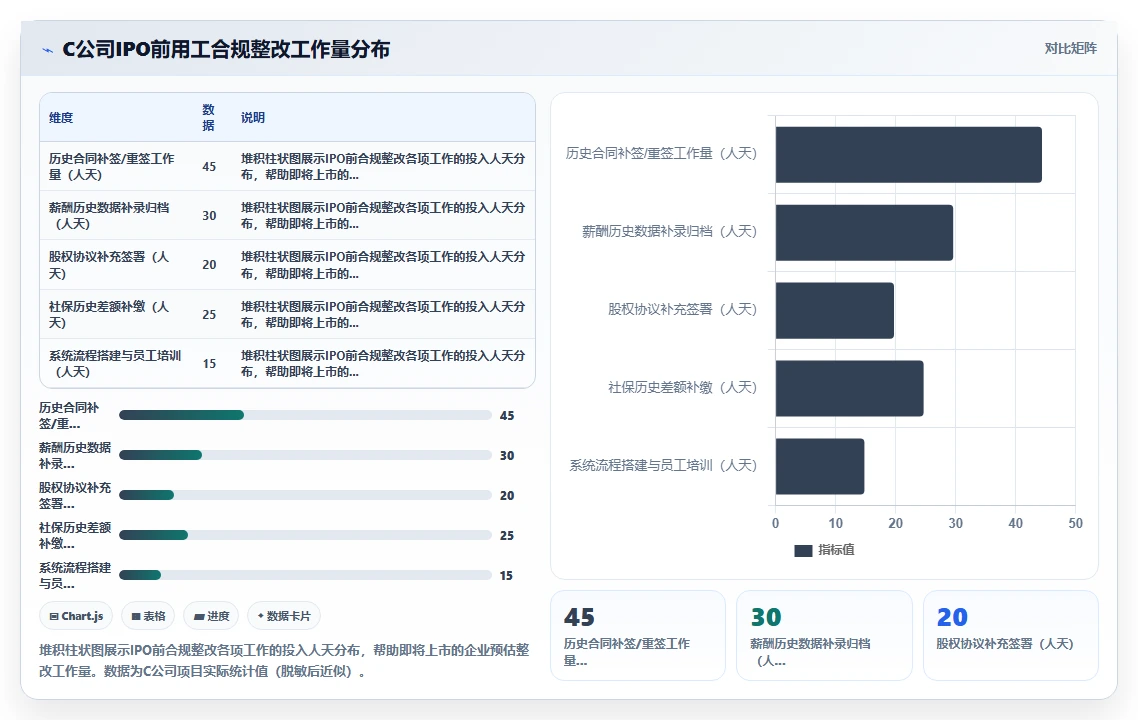1138x720 pixels.
Task: Click progress bar for 历史合同补签/重…
Action: tap(306, 415)
